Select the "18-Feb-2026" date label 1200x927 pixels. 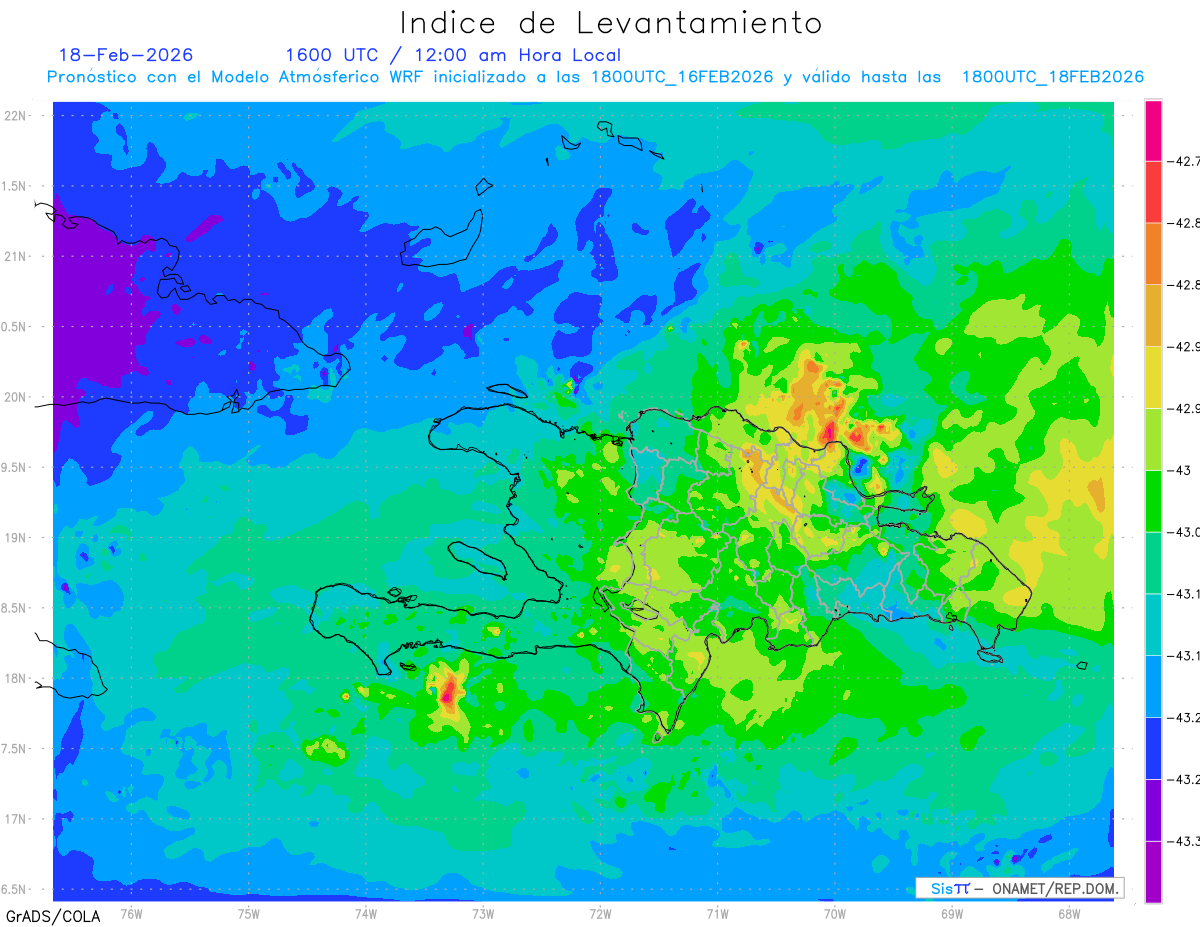(126, 55)
